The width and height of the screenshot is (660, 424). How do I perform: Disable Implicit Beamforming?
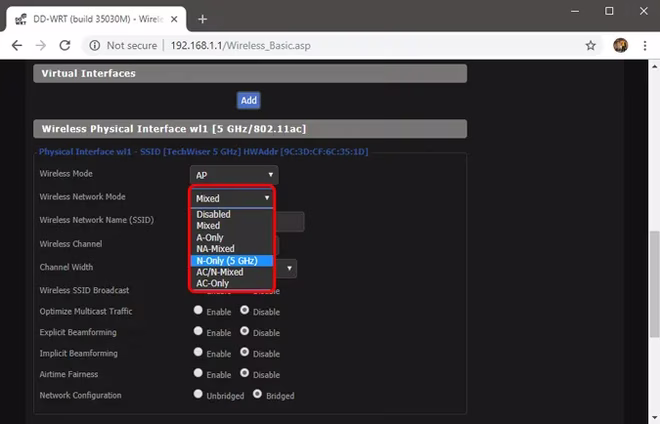pos(245,352)
